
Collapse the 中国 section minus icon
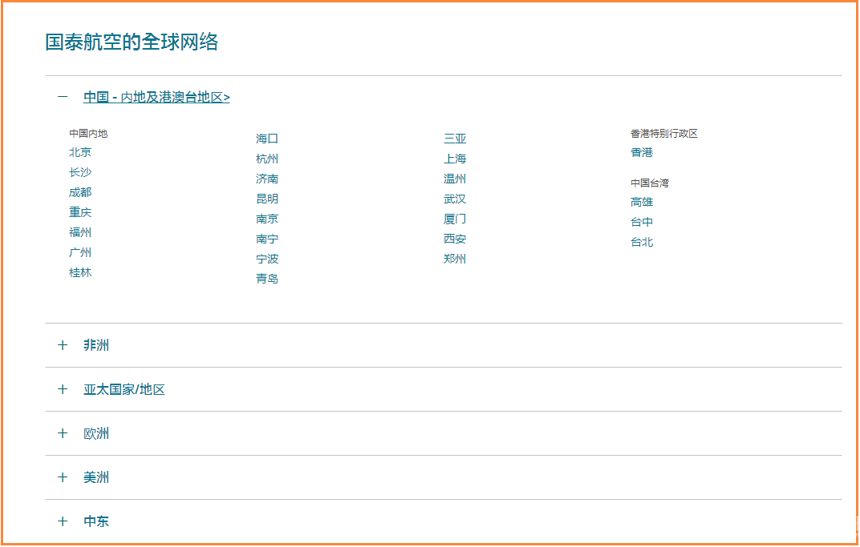(63, 97)
